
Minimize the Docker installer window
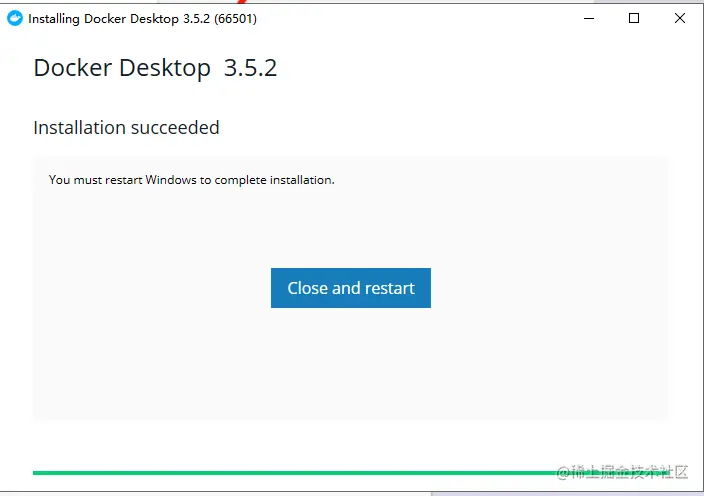589,18
